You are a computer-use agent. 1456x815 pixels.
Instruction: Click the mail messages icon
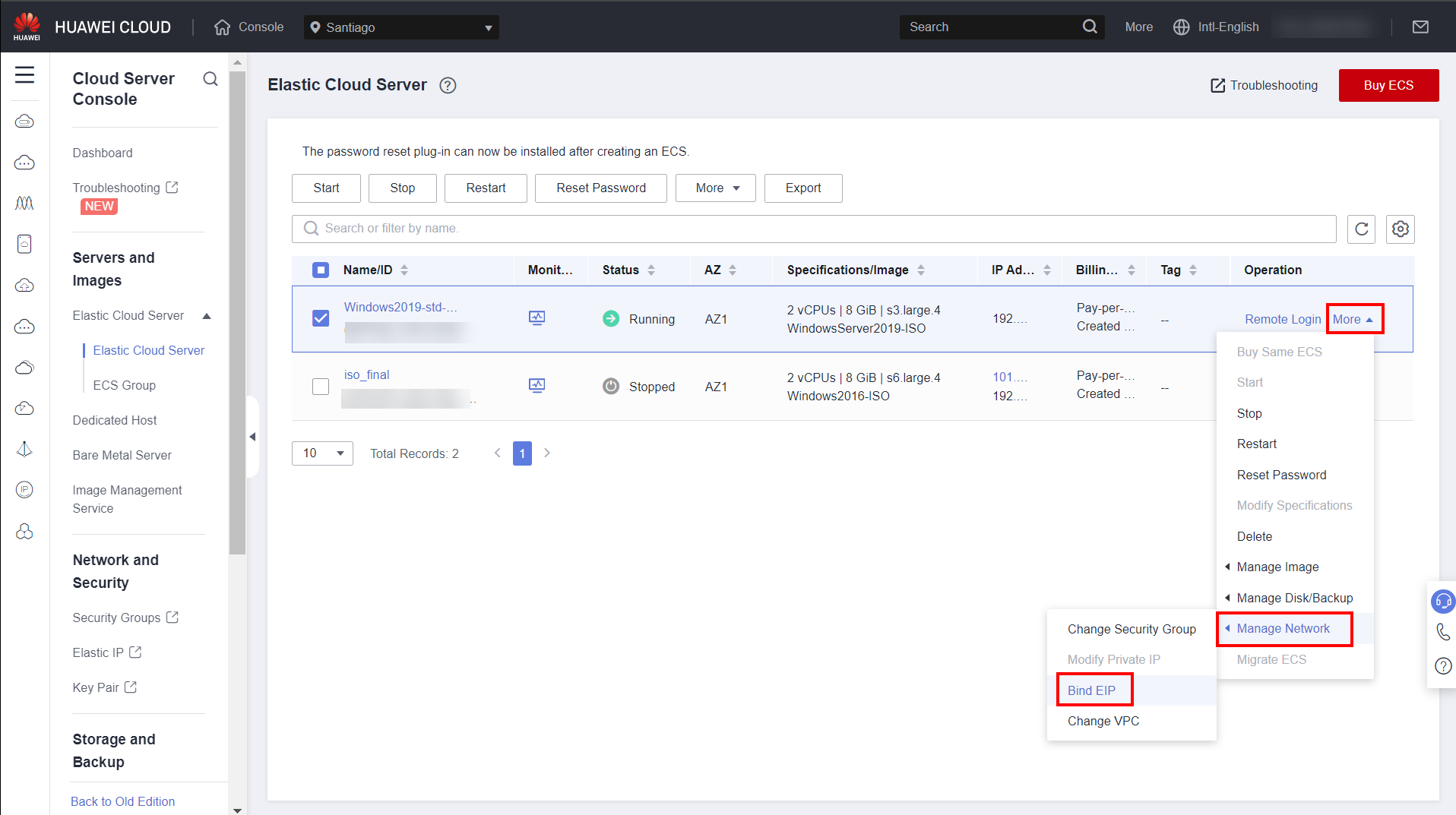coord(1420,27)
